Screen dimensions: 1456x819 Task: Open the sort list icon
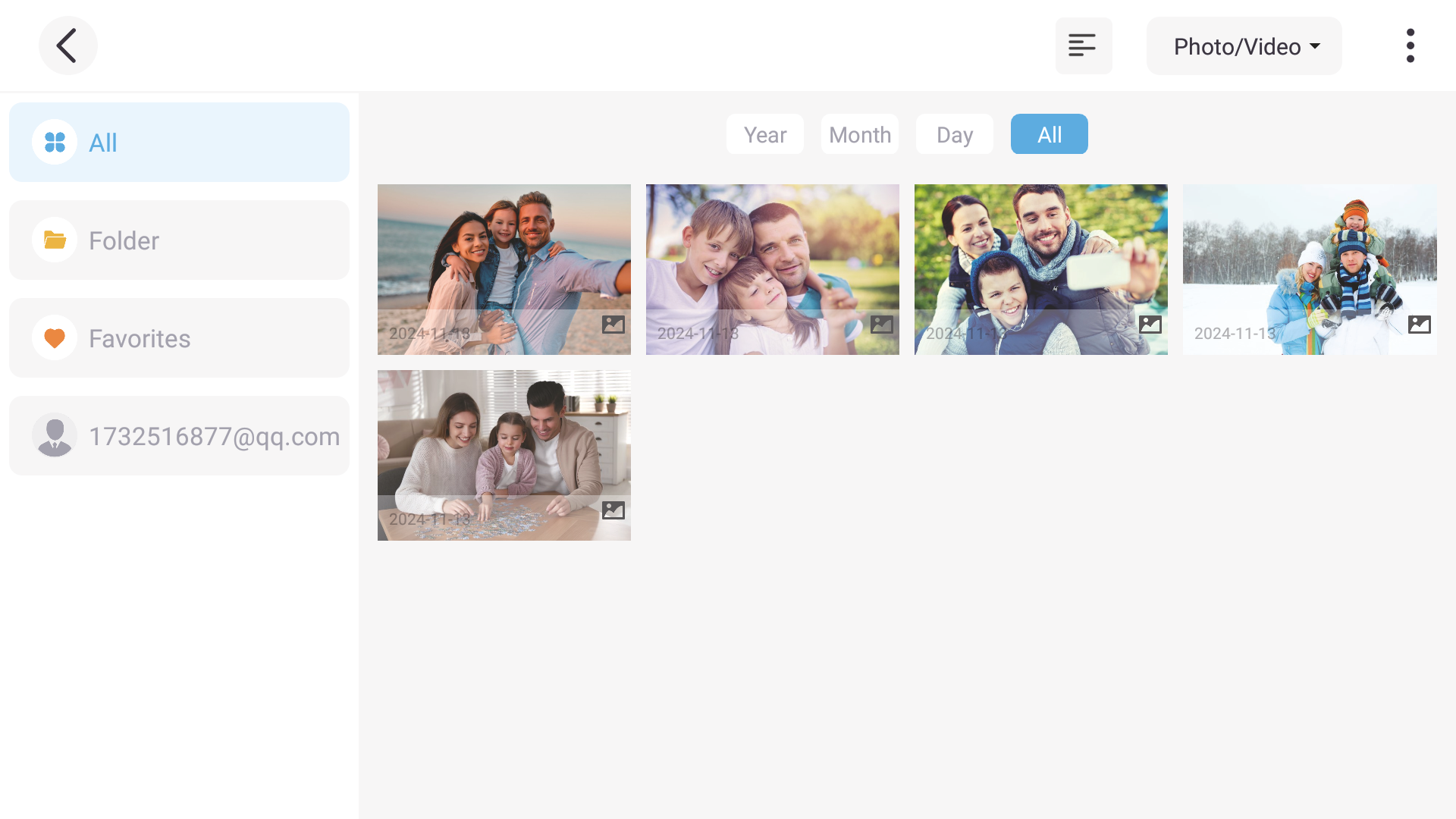[1083, 45]
